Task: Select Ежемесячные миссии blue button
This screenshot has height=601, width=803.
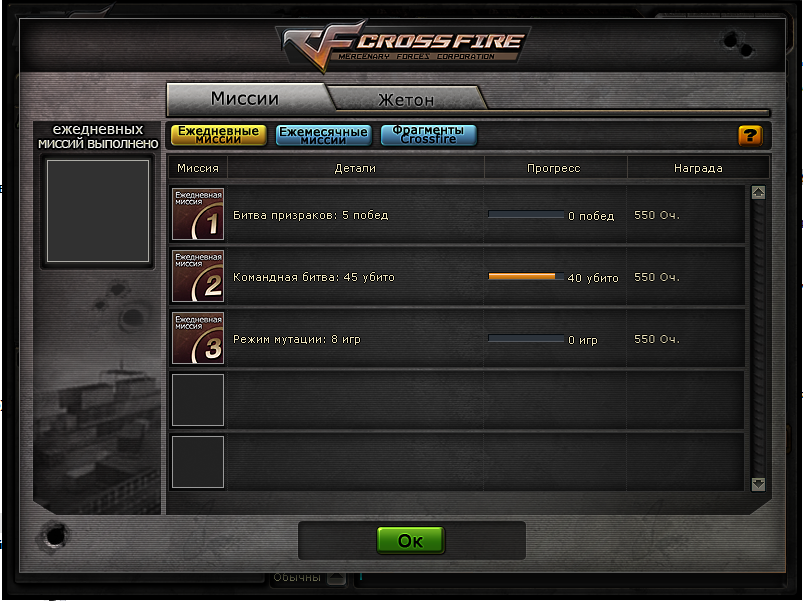Action: 324,136
